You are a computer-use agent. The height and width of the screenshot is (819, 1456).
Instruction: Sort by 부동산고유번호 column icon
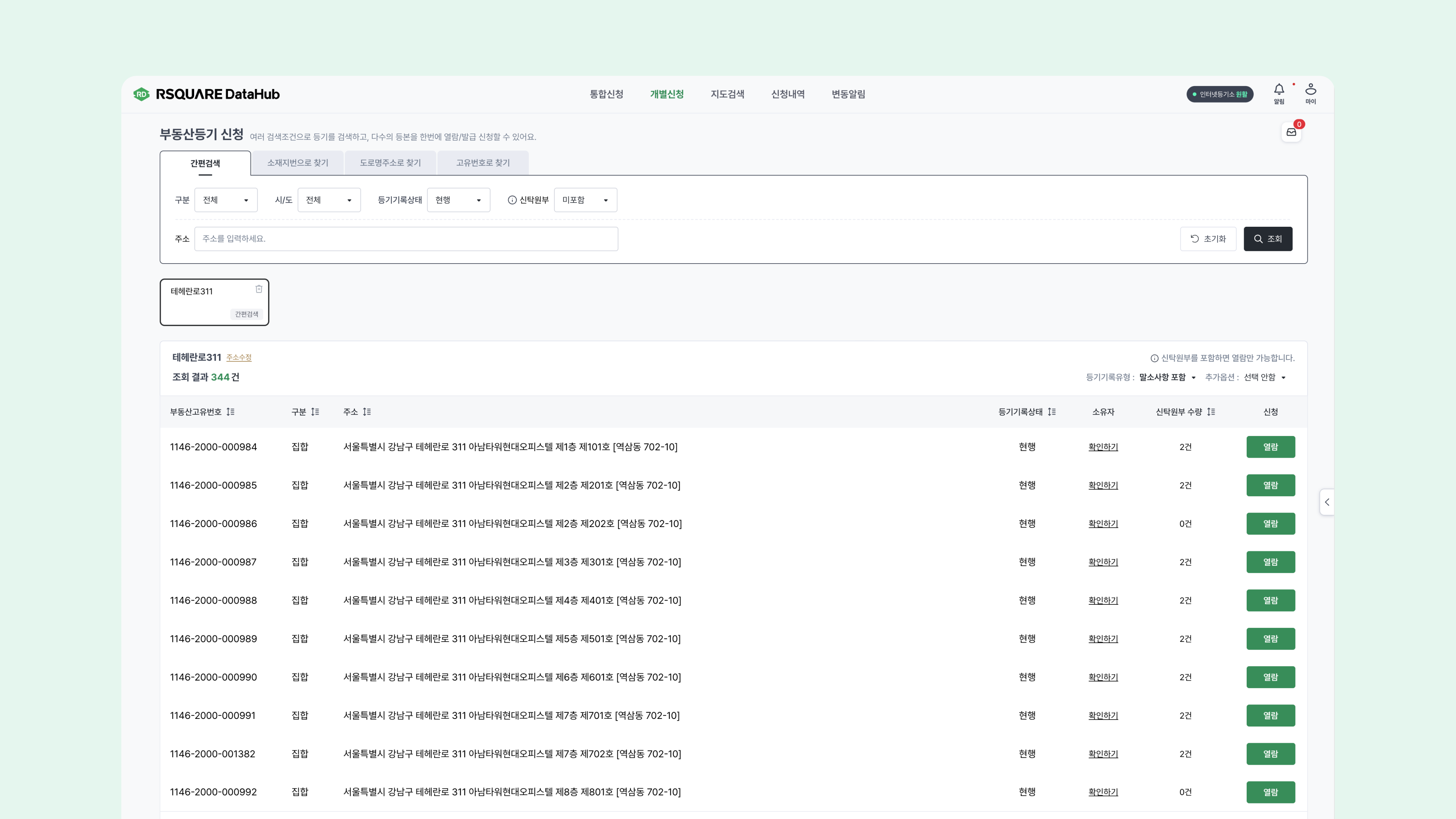231,412
